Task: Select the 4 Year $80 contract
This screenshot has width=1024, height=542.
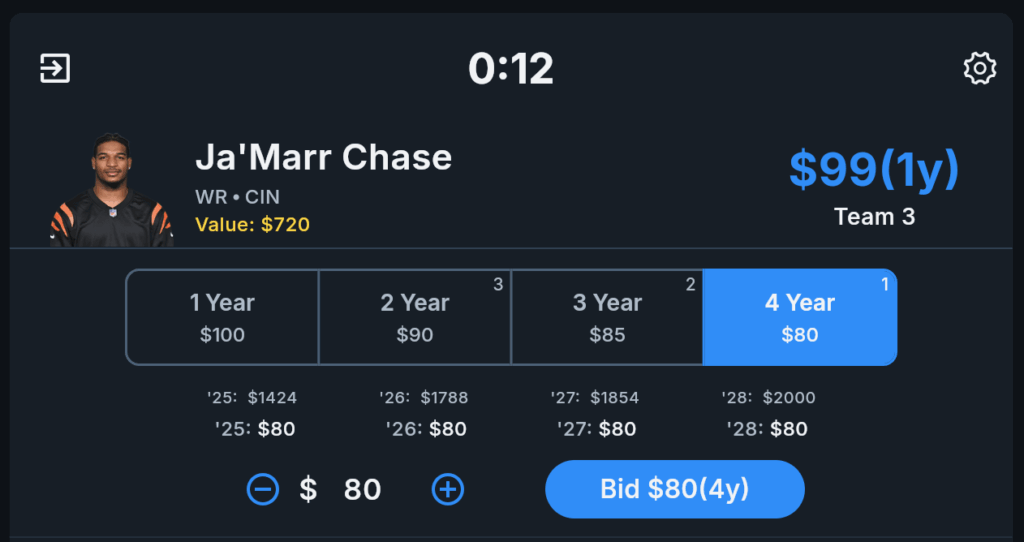Action: coord(800,317)
